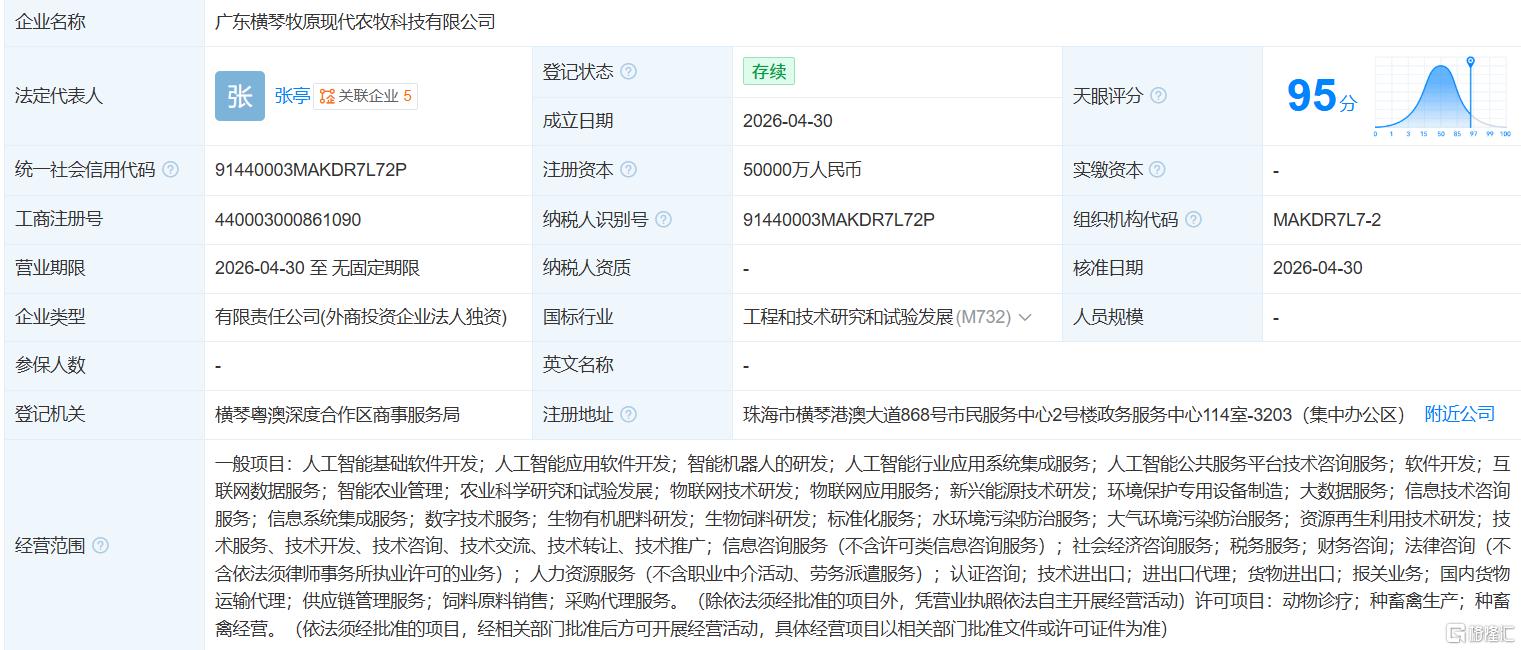
Task: Click the 95分 score value
Action: (1321, 96)
